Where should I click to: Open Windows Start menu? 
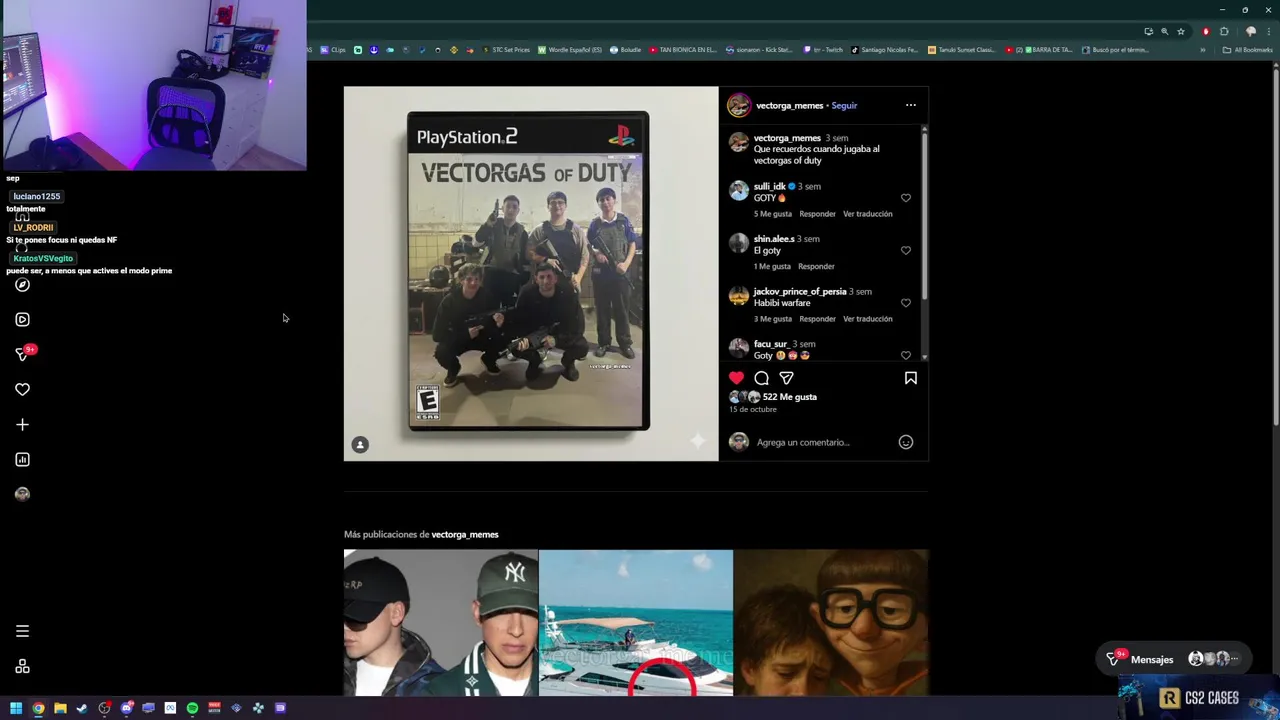[16, 708]
